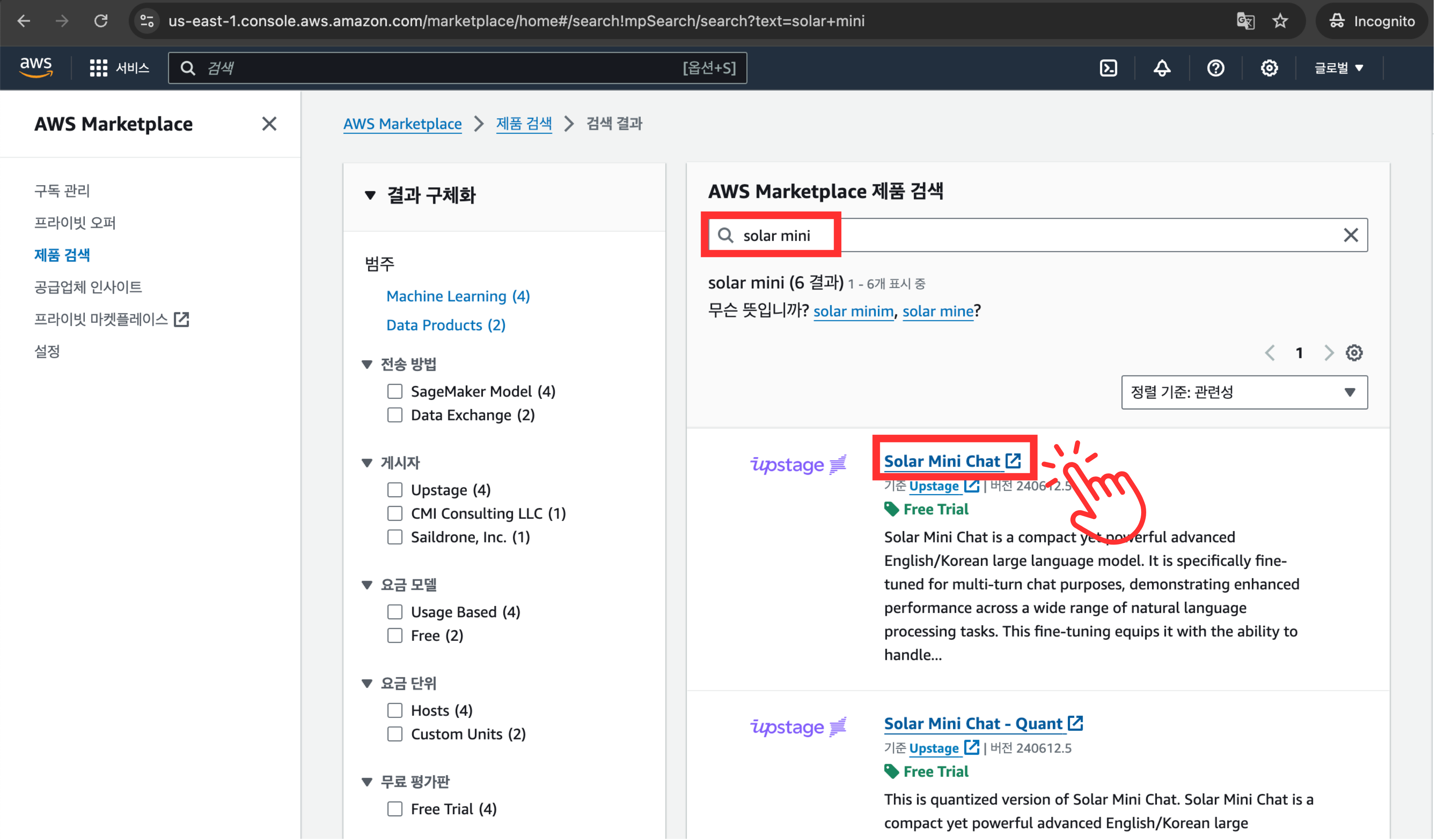The width and height of the screenshot is (1435, 840).
Task: Open the services grid menu icon
Action: click(98, 68)
